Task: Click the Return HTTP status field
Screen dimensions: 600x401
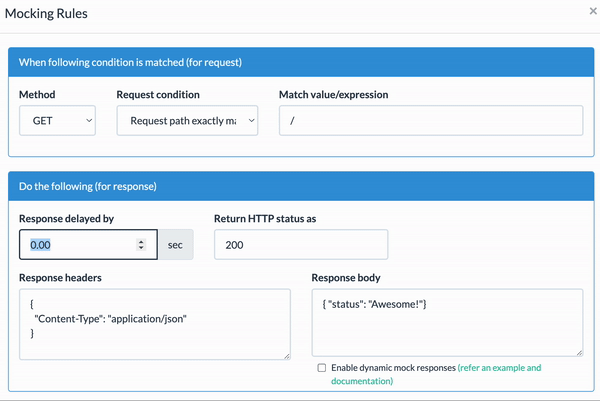Action: [x=301, y=245]
